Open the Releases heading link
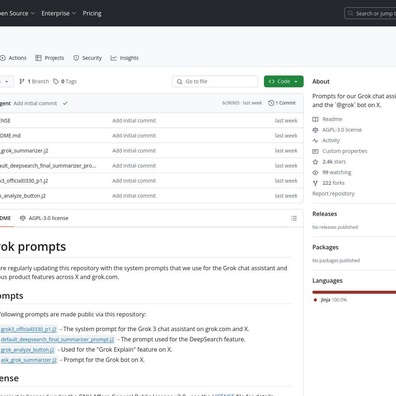396x396 pixels. click(325, 214)
